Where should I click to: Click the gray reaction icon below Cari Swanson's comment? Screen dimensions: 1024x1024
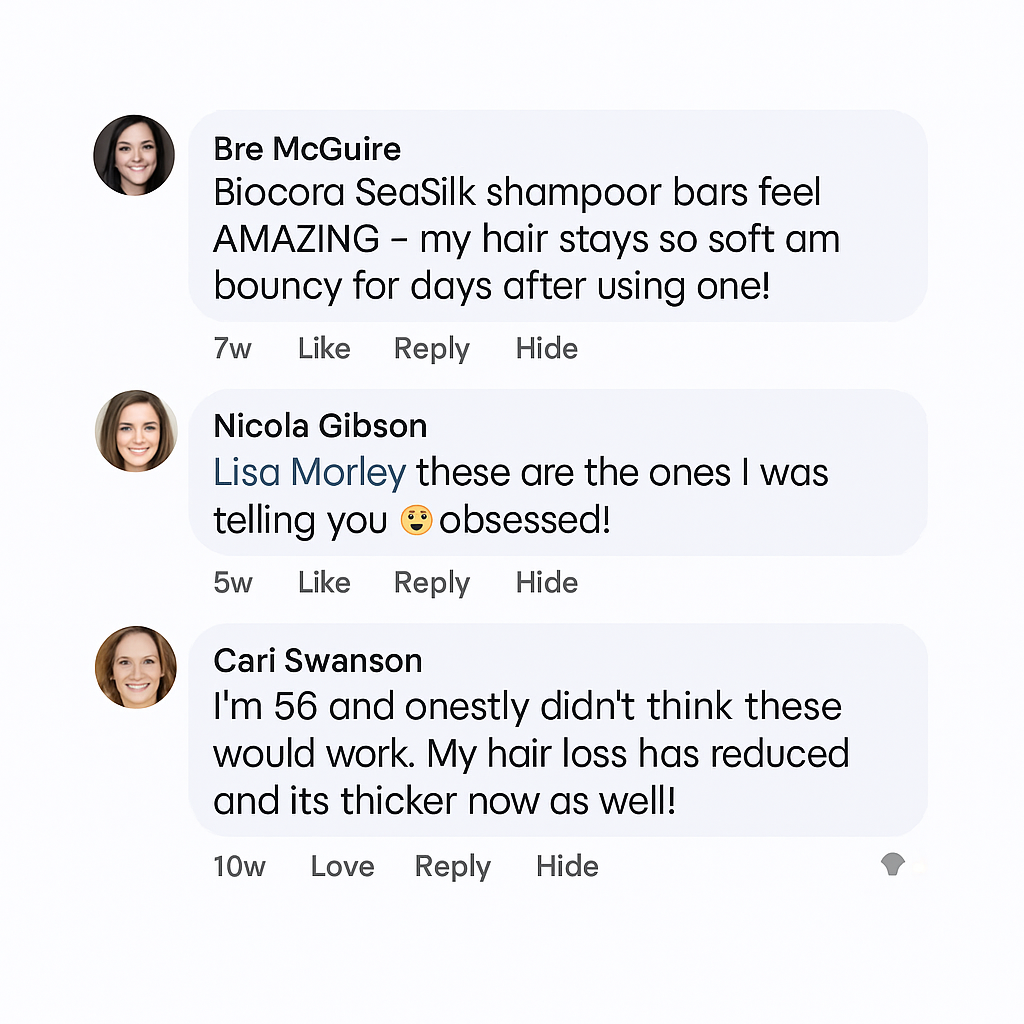click(893, 866)
